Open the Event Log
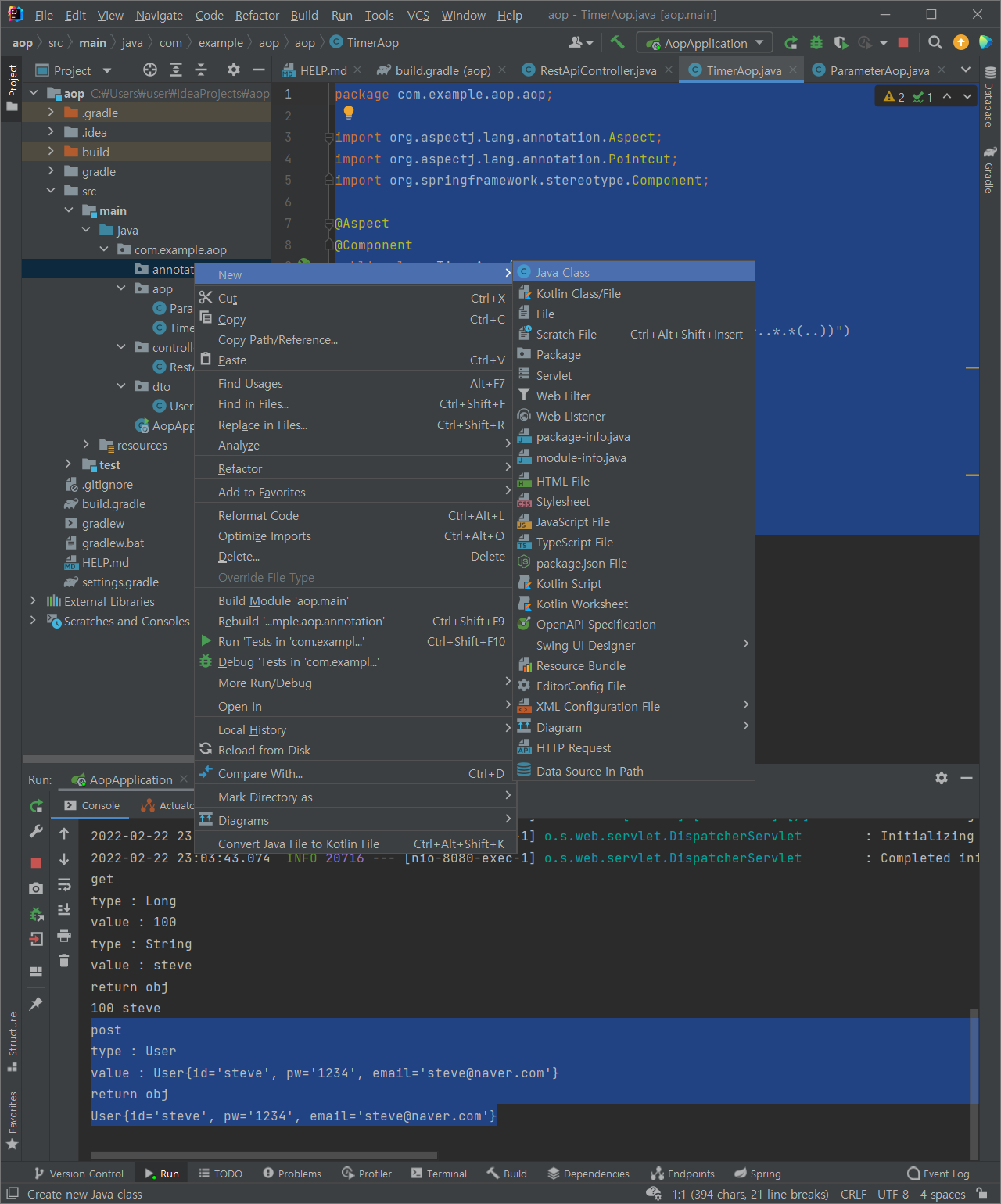This screenshot has height=1204, width=1001. pyautogui.click(x=938, y=1174)
